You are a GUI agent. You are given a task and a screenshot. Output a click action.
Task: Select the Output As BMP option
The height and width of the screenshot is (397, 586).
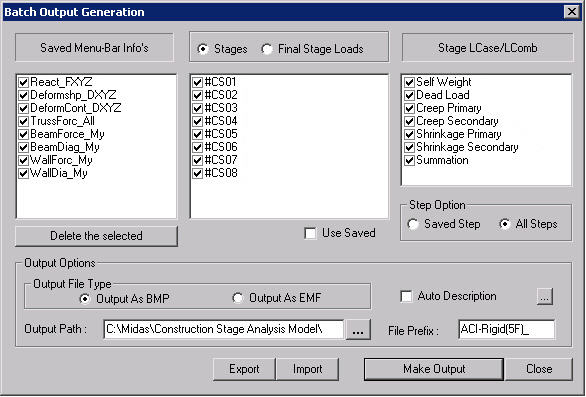pos(85,299)
